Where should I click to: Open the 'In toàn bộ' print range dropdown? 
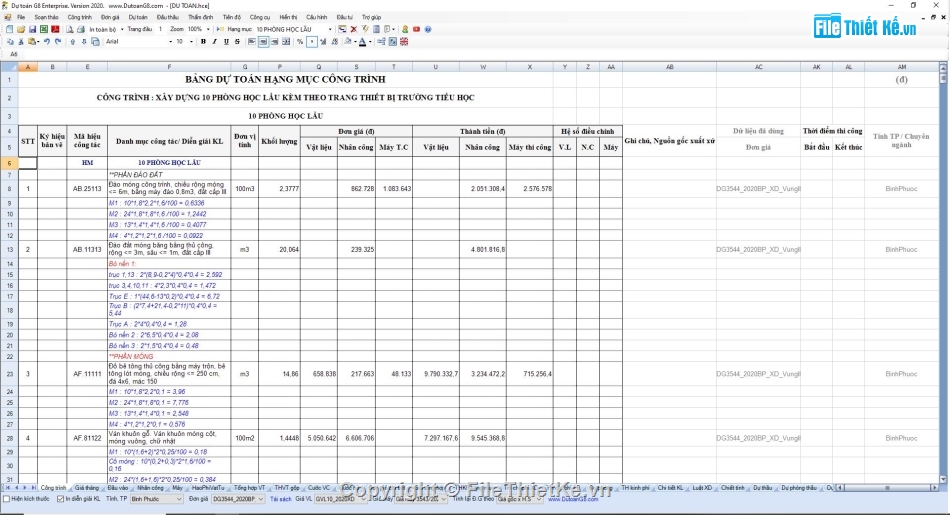click(122, 29)
